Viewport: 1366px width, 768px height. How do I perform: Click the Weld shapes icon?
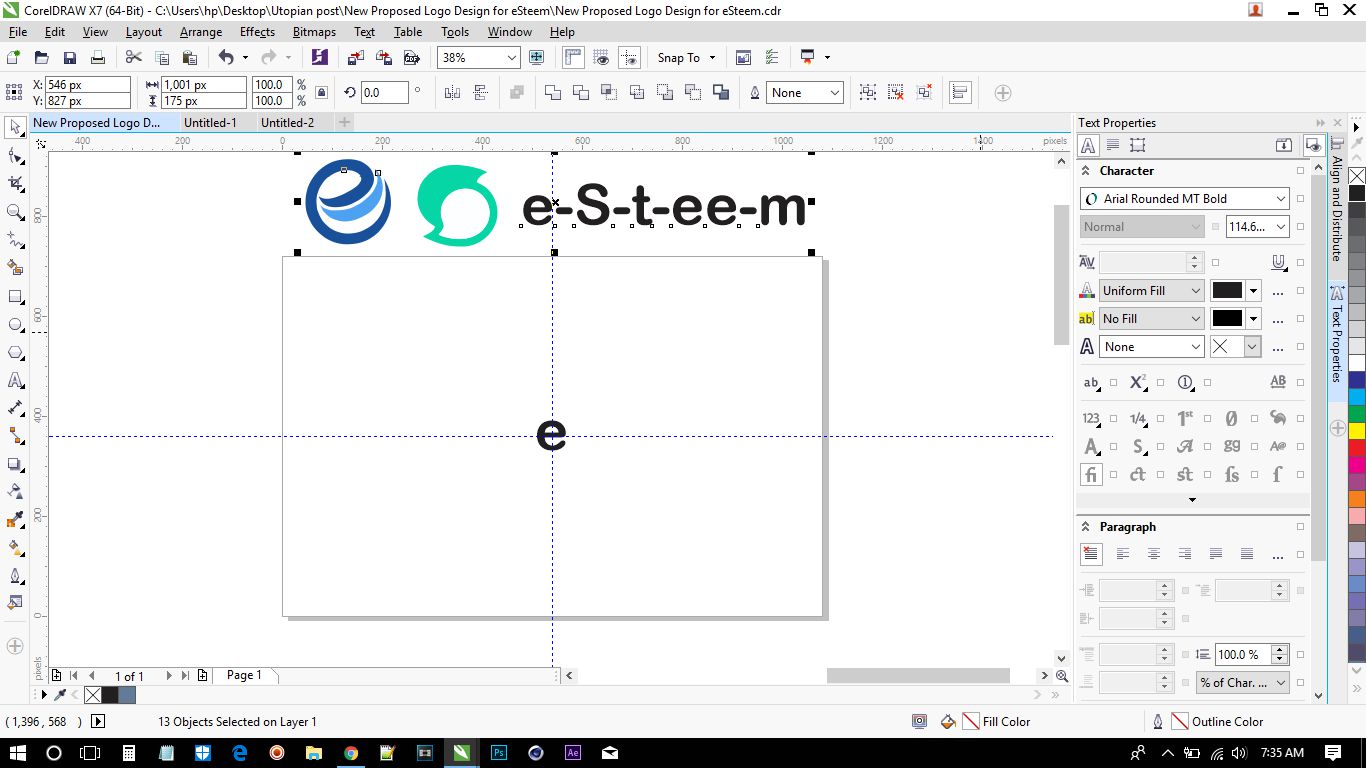(x=552, y=93)
